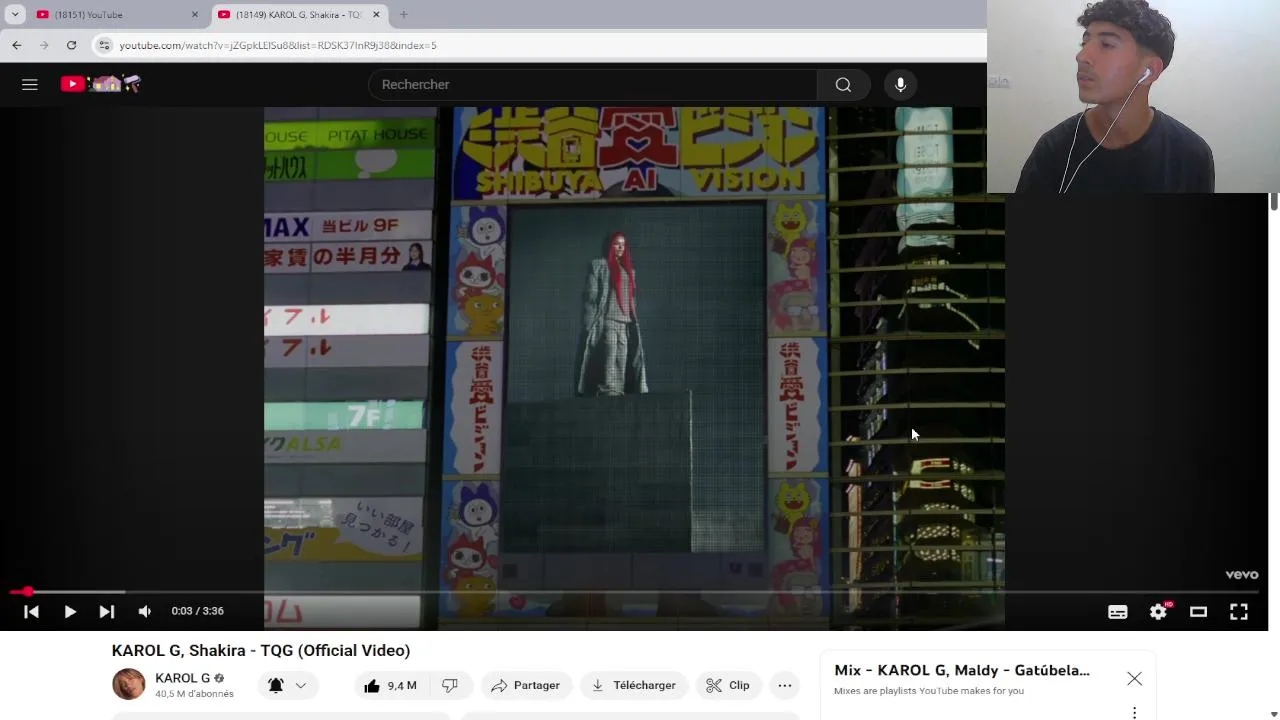
Task: Focus the Rechercher search field
Action: [x=593, y=85]
